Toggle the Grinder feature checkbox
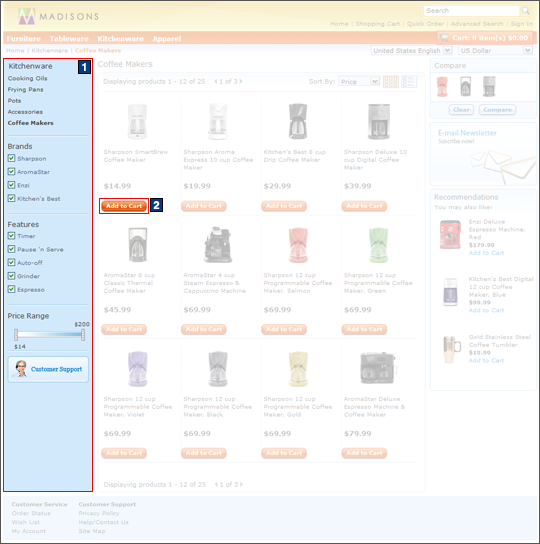This screenshot has height=544, width=540. [x=11, y=276]
